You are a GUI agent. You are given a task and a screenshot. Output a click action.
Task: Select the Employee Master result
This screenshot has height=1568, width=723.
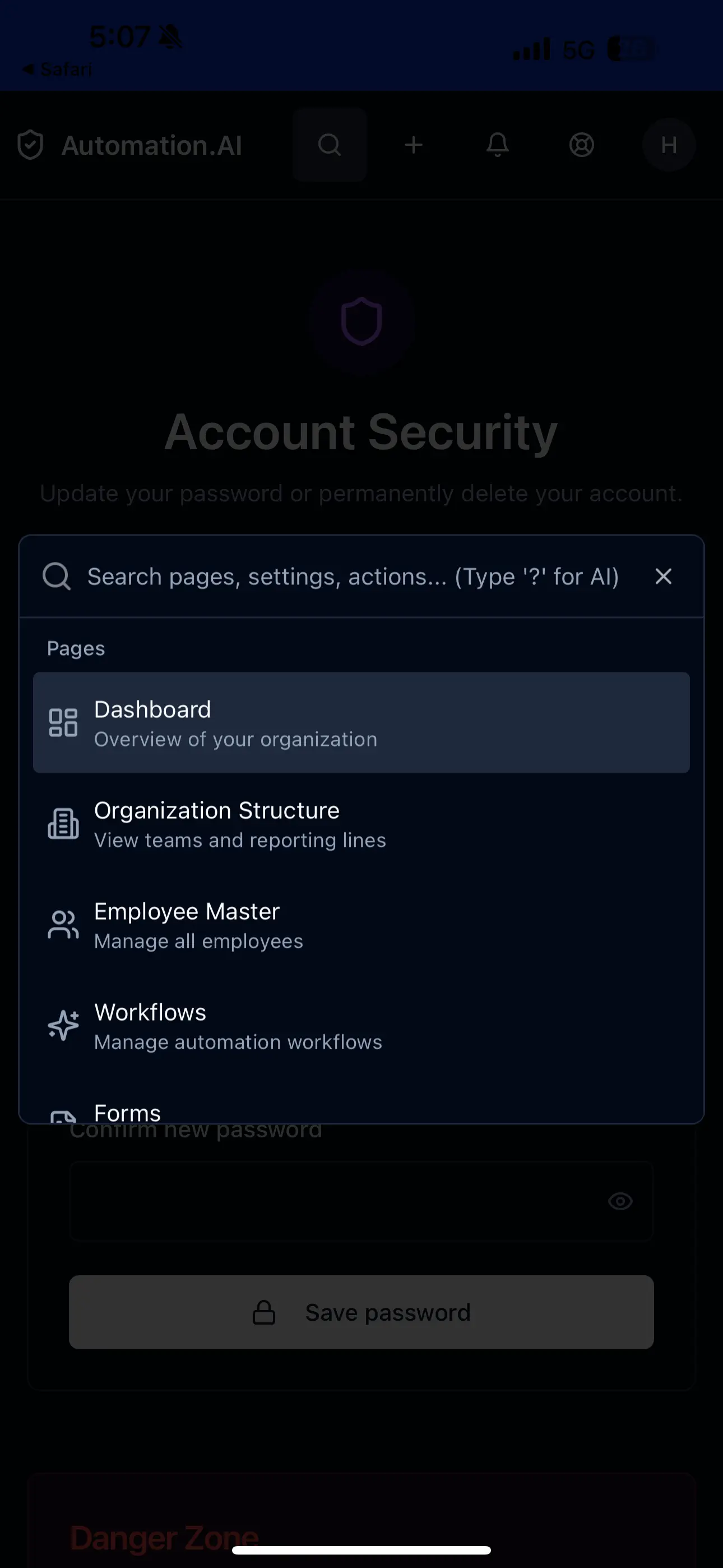(361, 924)
